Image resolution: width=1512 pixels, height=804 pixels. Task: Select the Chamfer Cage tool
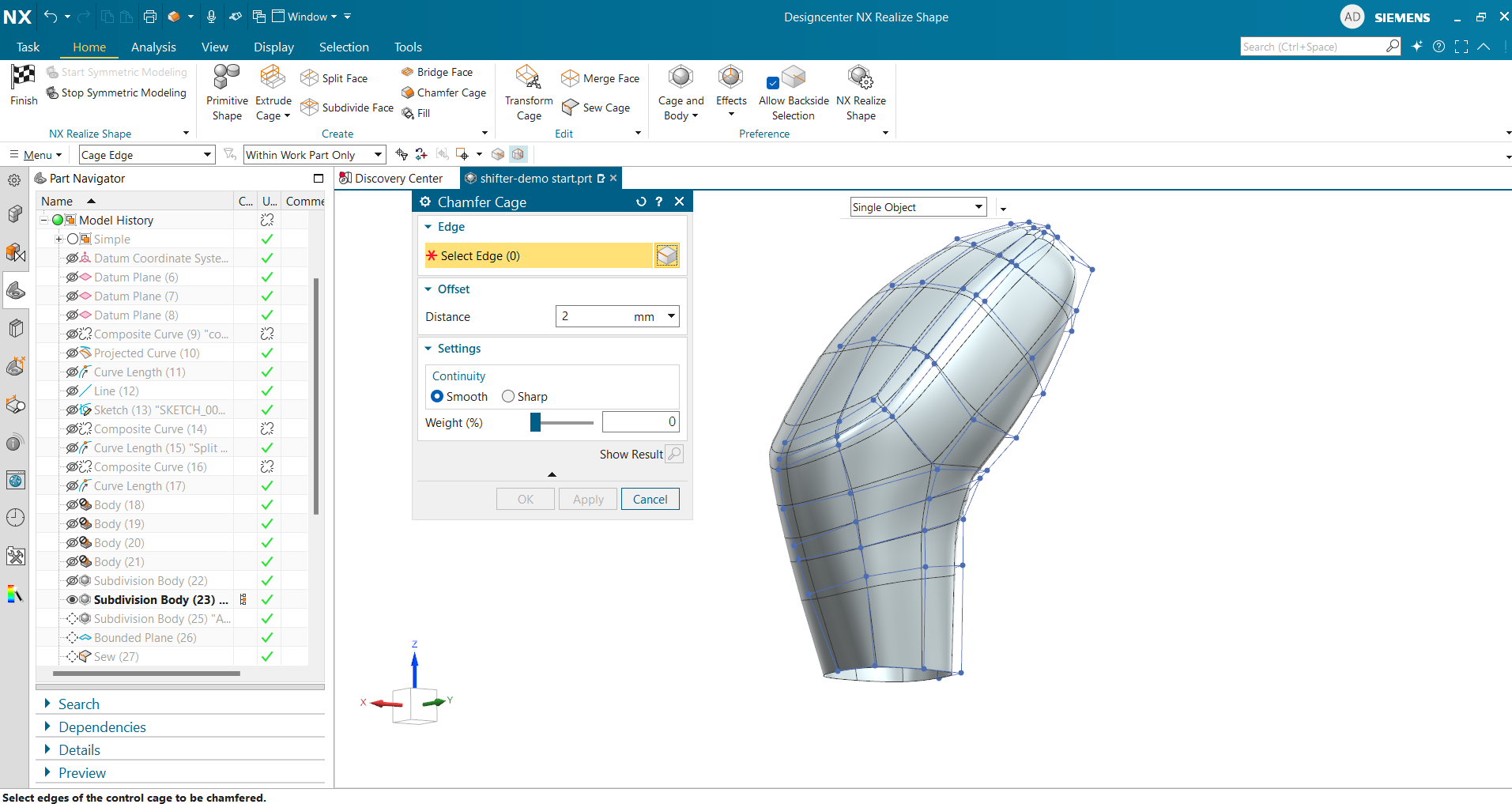pyautogui.click(x=443, y=92)
